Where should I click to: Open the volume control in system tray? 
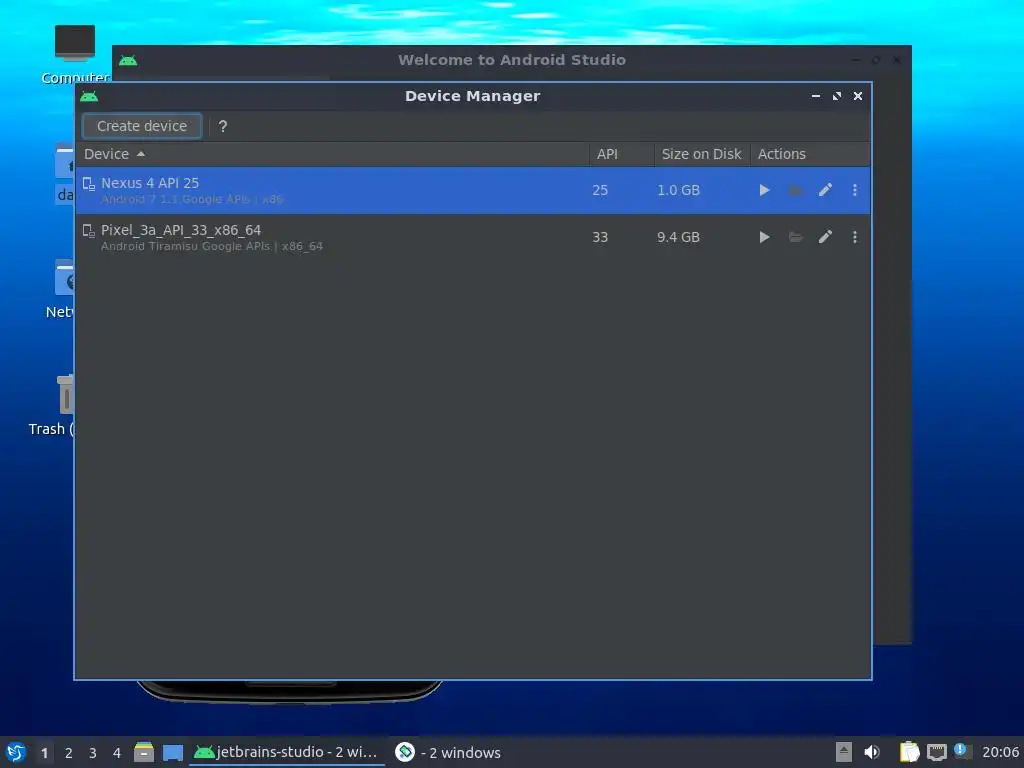(x=872, y=752)
